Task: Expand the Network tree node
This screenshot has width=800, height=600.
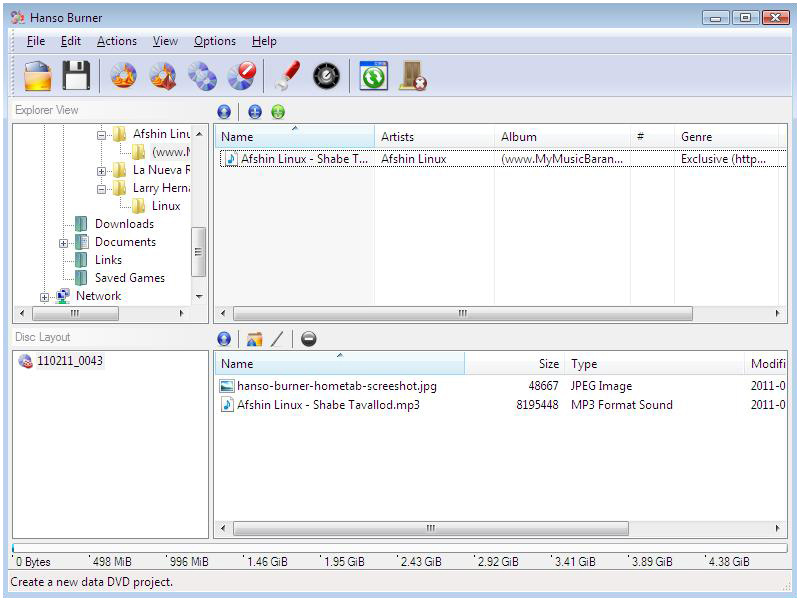Action: point(44,297)
